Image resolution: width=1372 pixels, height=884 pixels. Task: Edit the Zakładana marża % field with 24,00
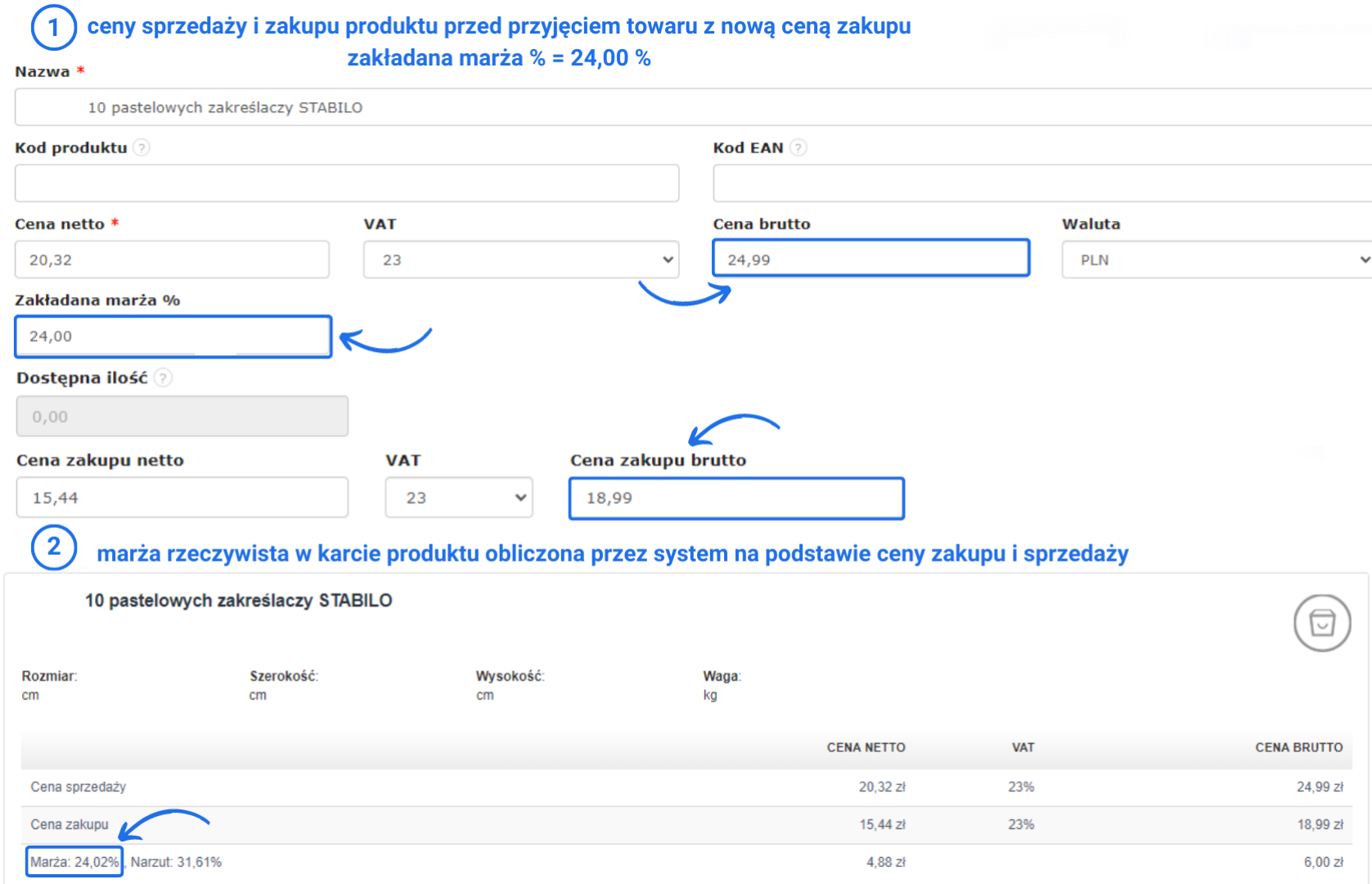(172, 336)
